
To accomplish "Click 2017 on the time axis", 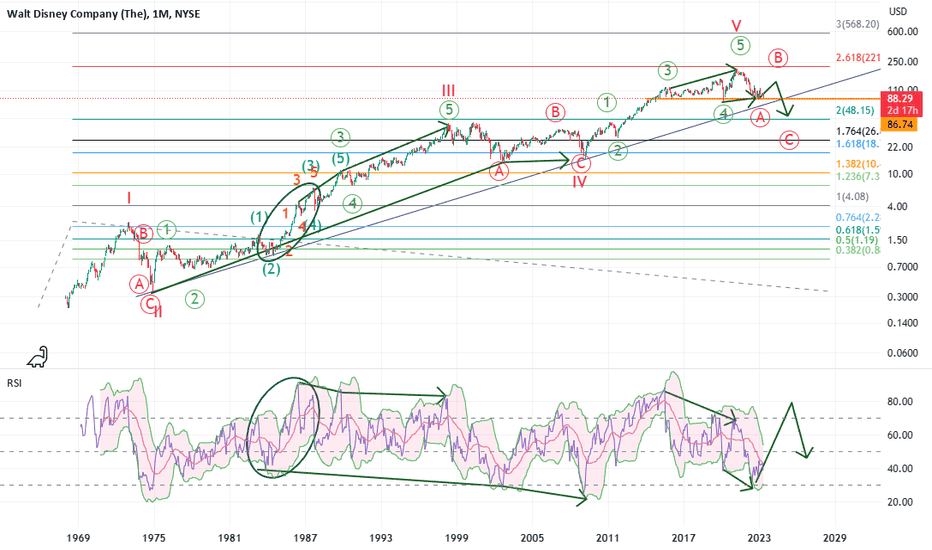I will click(684, 539).
